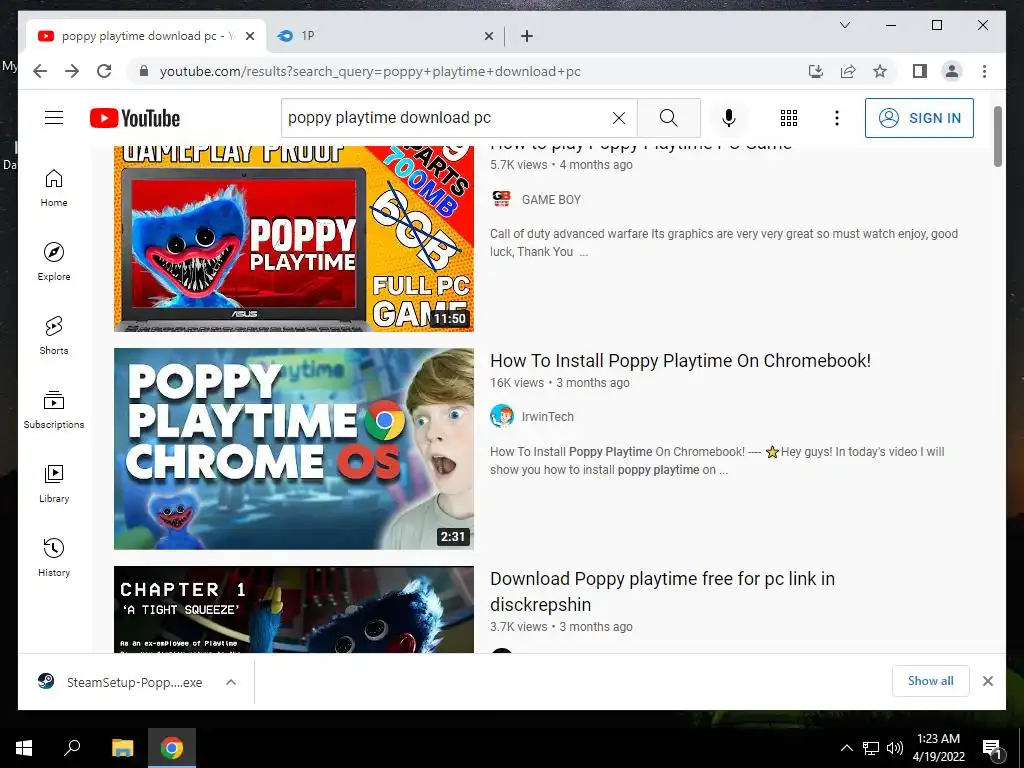Screen dimensions: 1024x768
Task: Open IrwinTech channel name link
Action: [547, 417]
